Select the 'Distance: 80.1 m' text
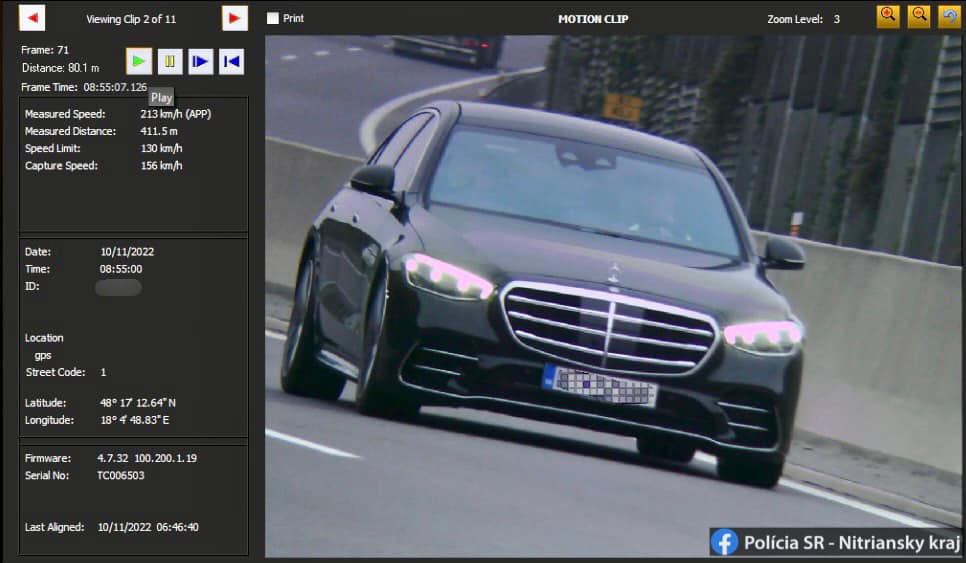Image resolution: width=966 pixels, height=563 pixels. (x=60, y=68)
